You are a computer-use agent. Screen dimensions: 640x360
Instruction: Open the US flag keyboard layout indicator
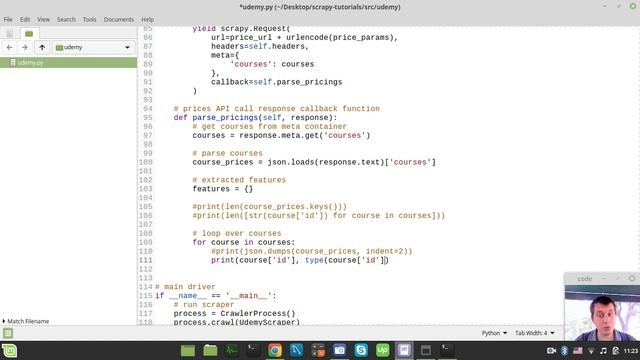[x=578, y=351]
